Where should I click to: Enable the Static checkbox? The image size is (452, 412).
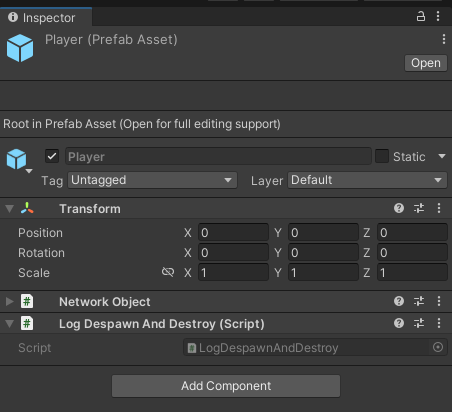point(382,156)
